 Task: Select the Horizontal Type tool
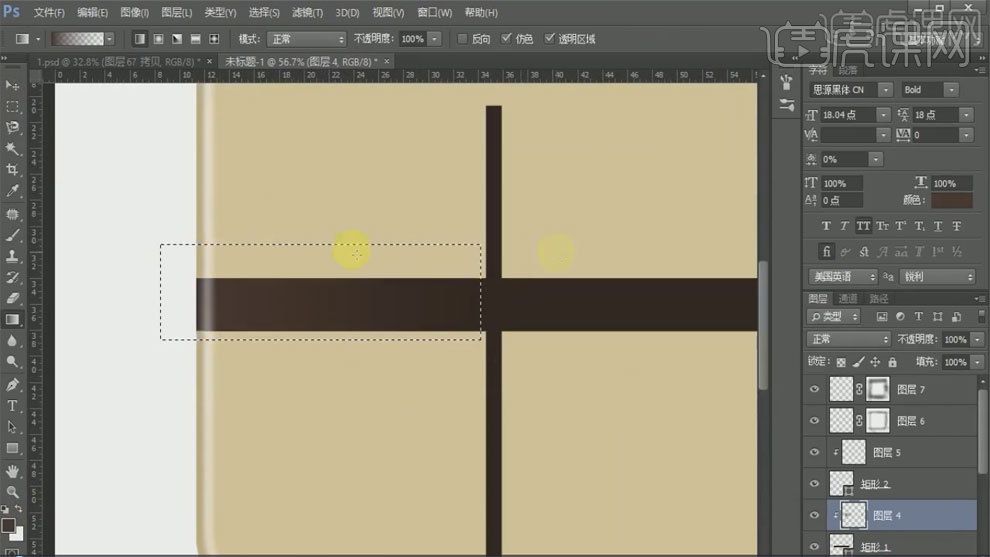pyautogui.click(x=13, y=405)
